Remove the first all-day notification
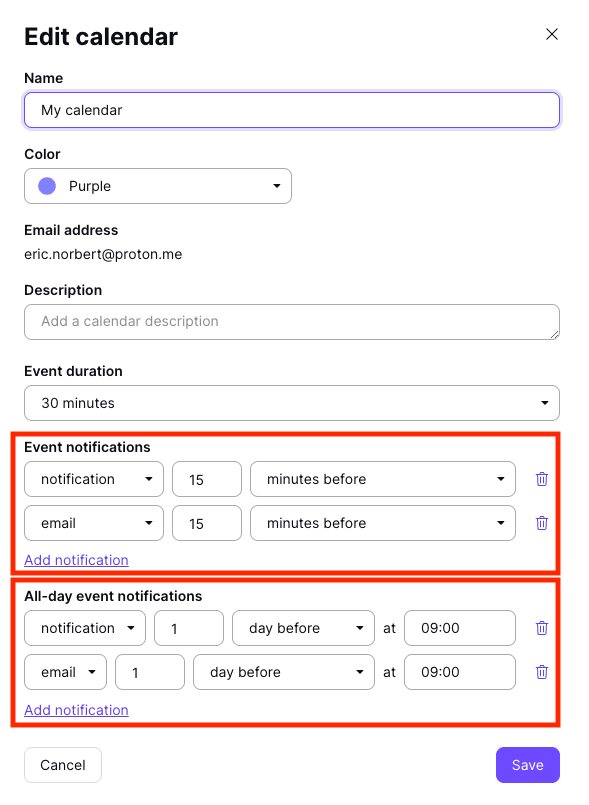This screenshot has width=589, height=805. pyautogui.click(x=542, y=628)
